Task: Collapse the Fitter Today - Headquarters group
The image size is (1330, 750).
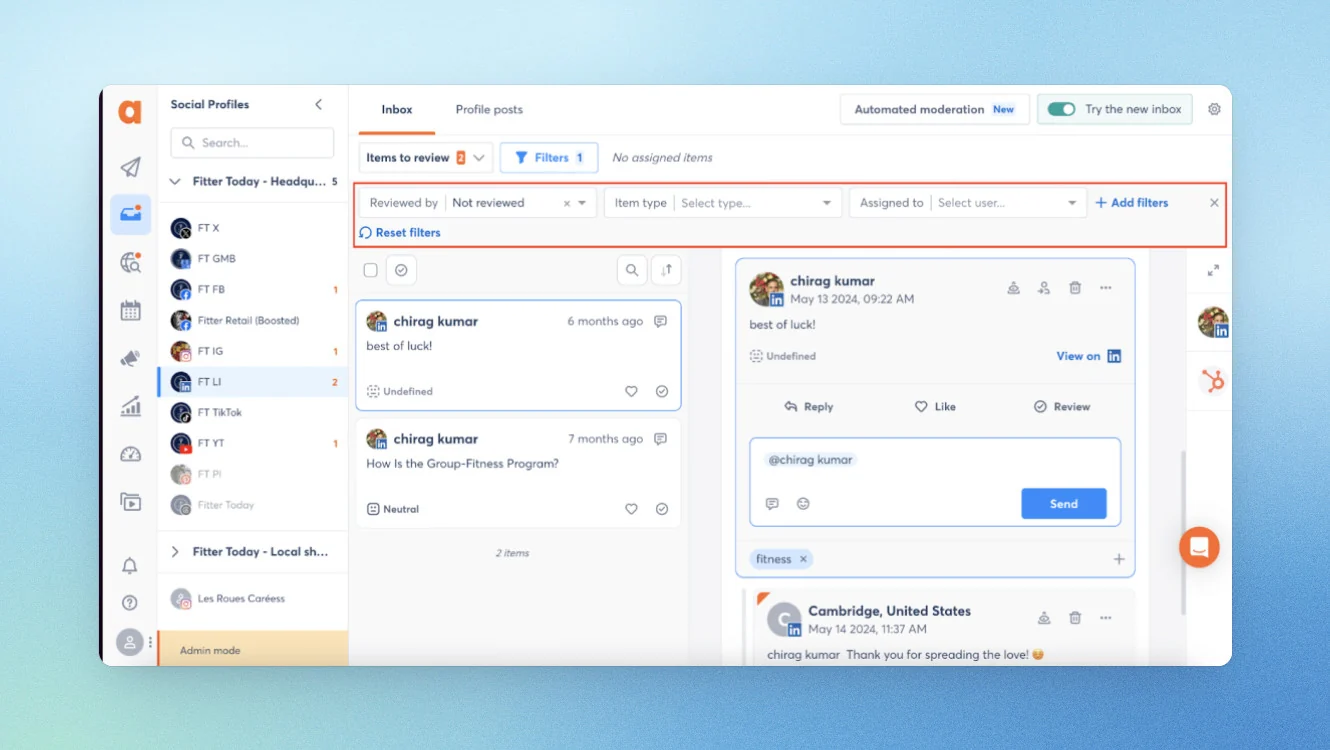Action: click(x=175, y=182)
